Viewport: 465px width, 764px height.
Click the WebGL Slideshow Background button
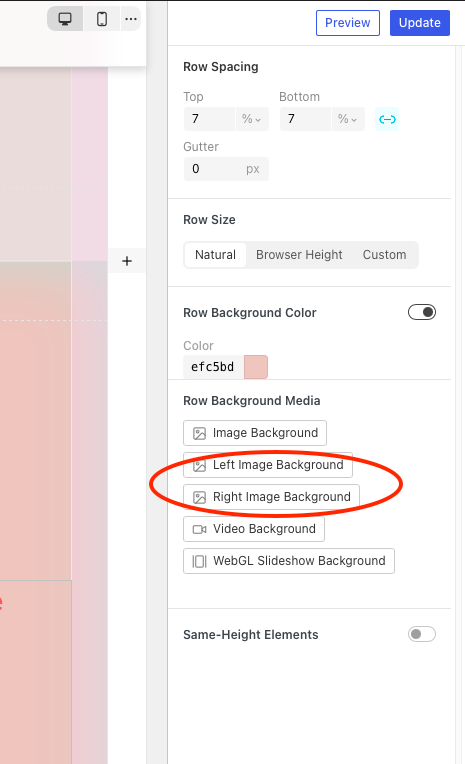(x=289, y=561)
